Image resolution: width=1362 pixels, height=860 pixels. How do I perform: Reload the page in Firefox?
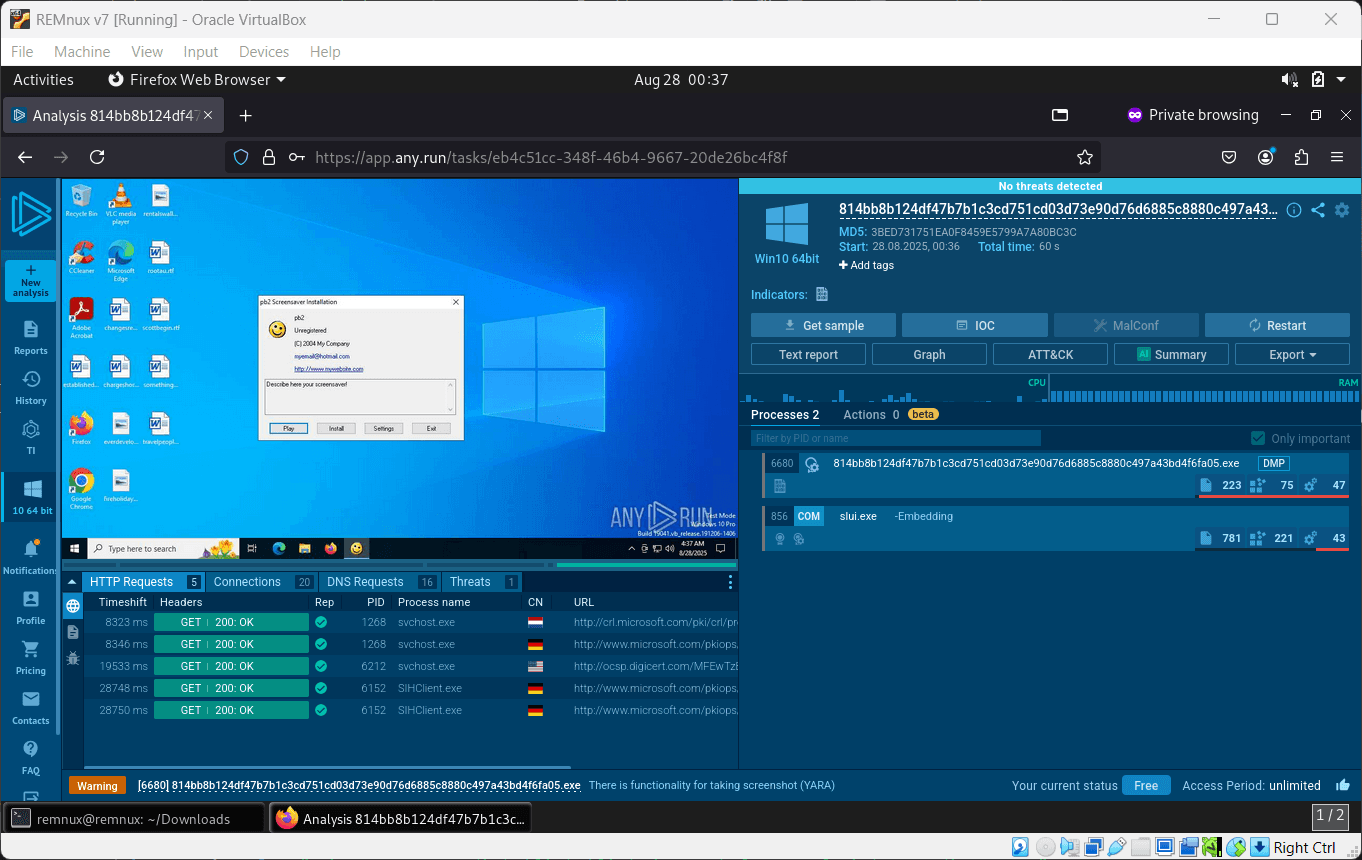pyautogui.click(x=97, y=157)
